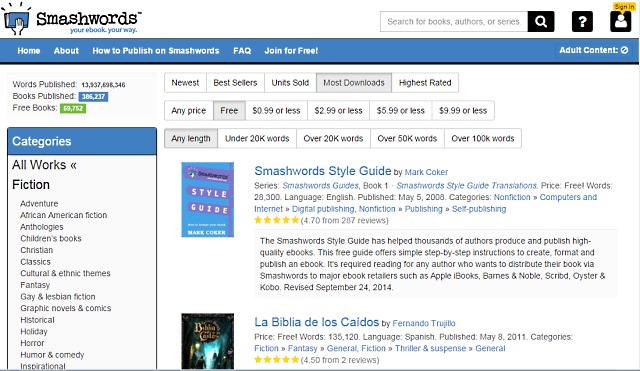Open the FAQ menu item
The height and width of the screenshot is (371, 640).
[242, 51]
